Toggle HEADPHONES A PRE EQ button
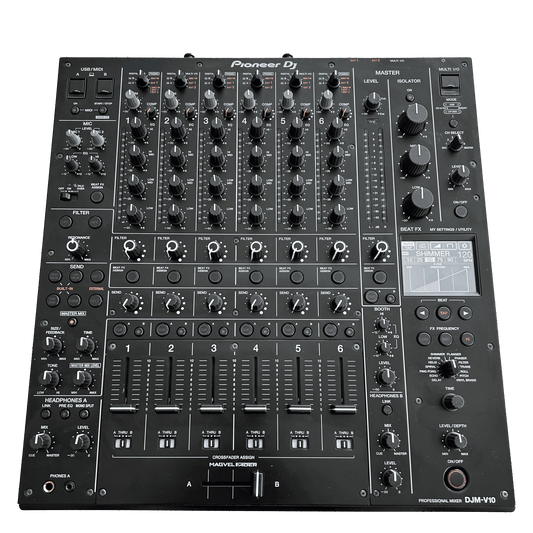The height and width of the screenshot is (533, 533). [65, 414]
